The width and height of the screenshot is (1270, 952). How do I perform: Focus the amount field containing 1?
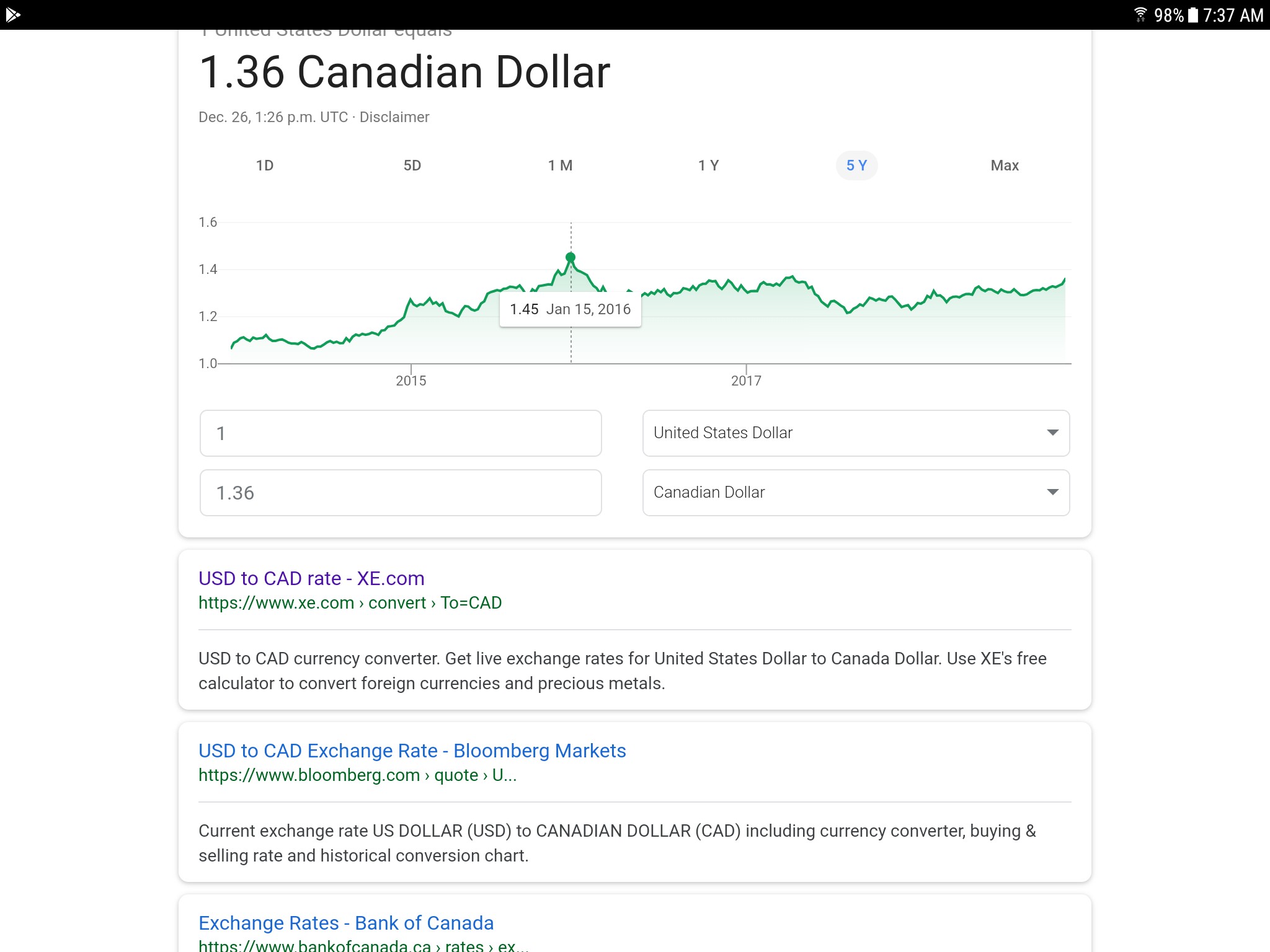(x=401, y=433)
